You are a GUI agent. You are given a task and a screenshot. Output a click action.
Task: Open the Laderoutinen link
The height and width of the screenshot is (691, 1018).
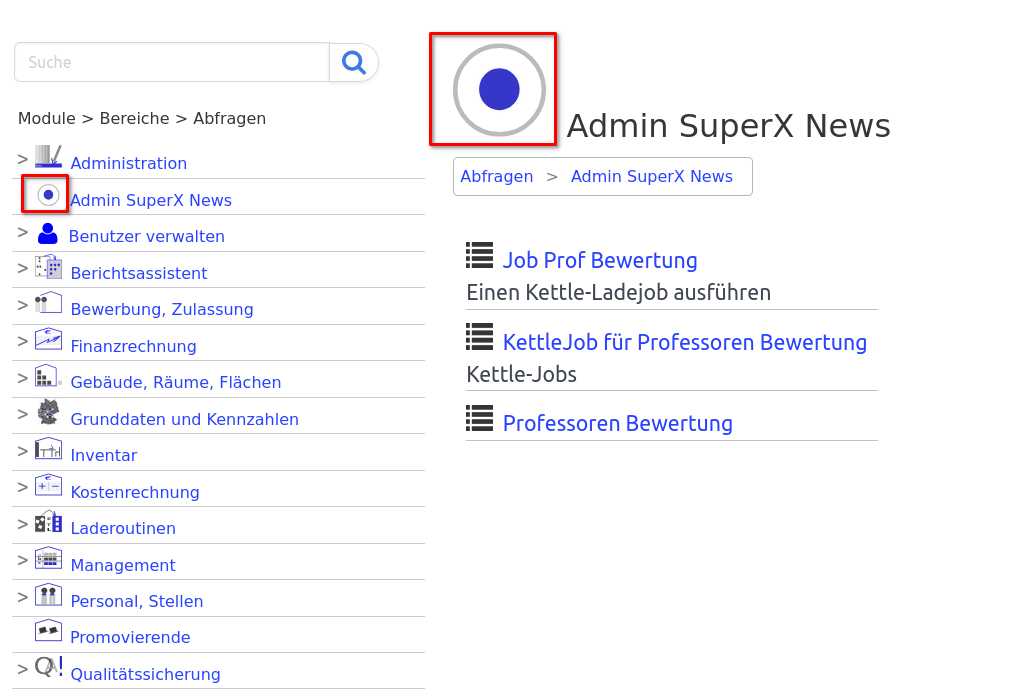pyautogui.click(x=123, y=529)
